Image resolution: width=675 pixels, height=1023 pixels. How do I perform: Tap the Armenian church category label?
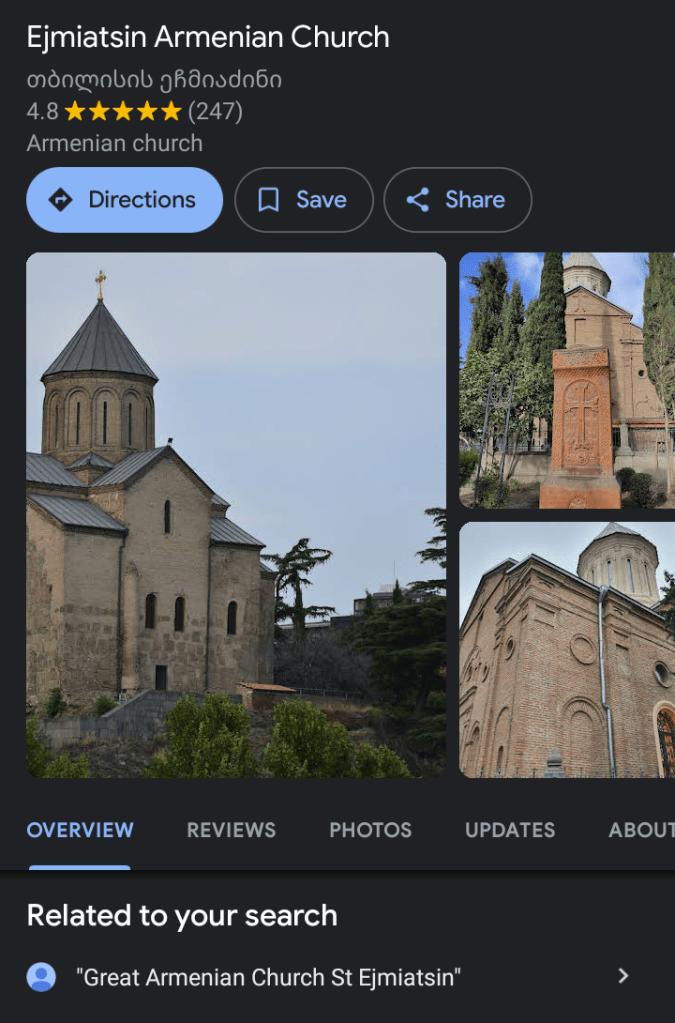coord(114,143)
